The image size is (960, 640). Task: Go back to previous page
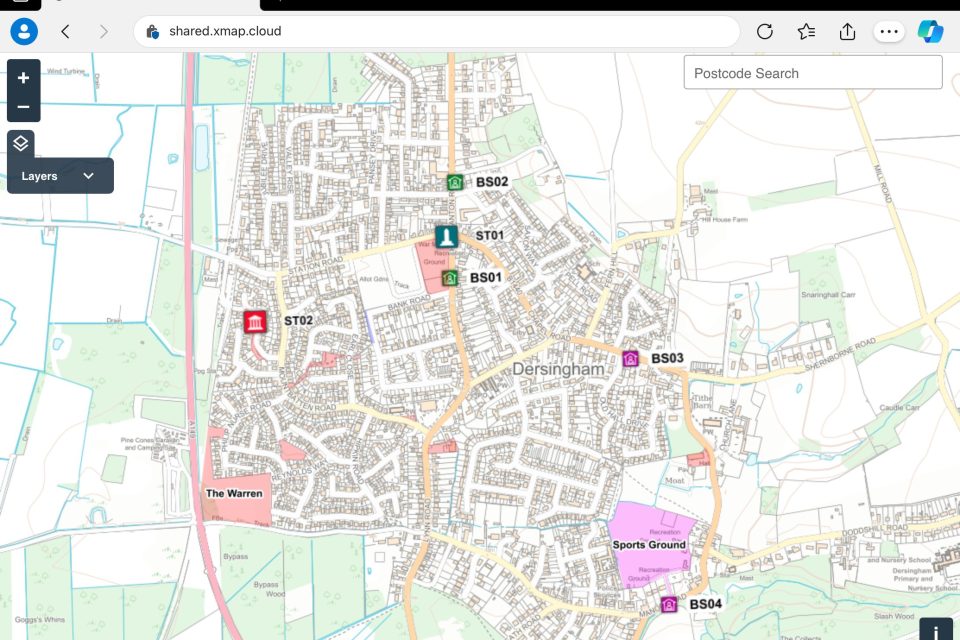coord(66,31)
